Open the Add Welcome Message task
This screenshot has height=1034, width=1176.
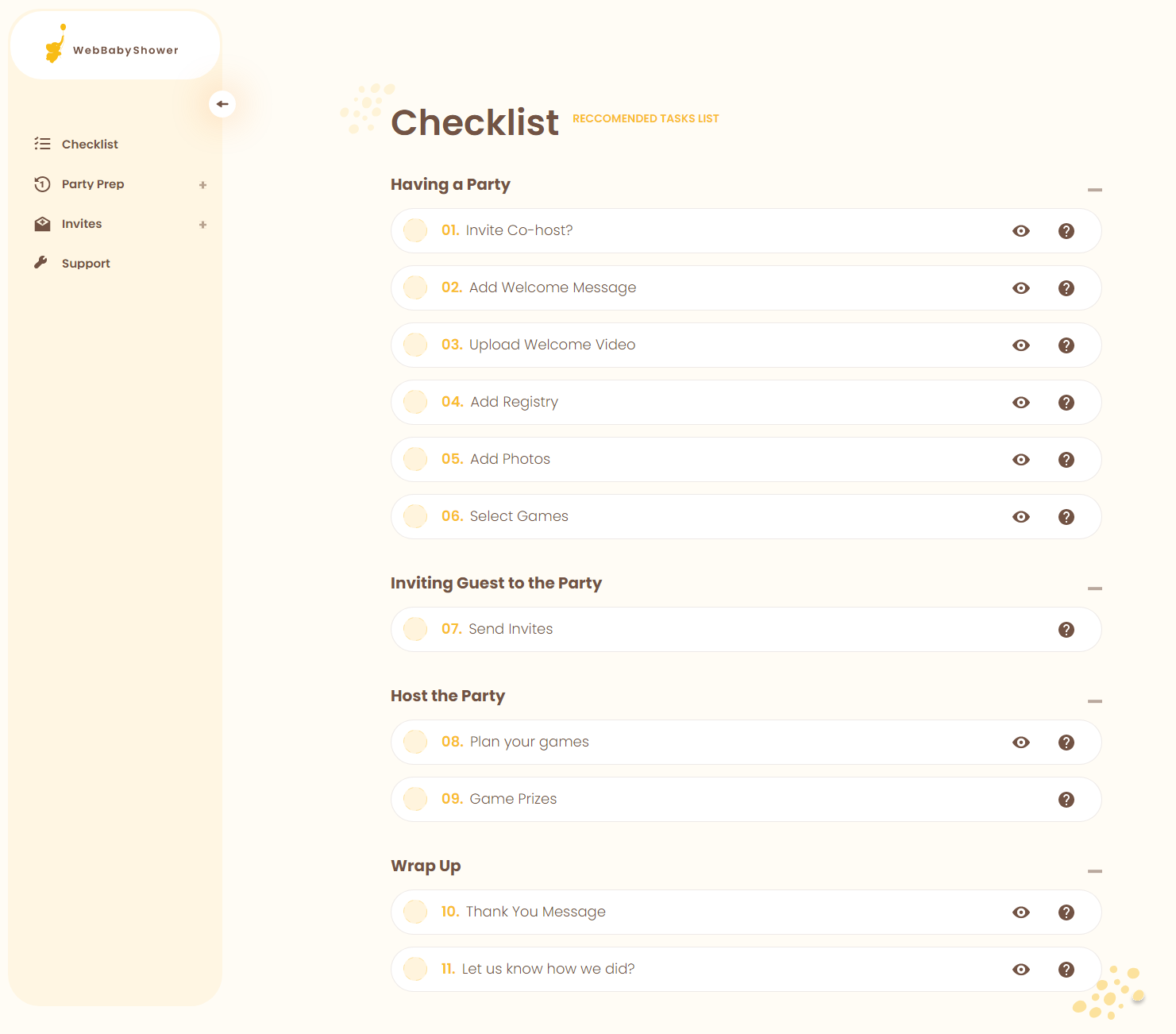[746, 287]
